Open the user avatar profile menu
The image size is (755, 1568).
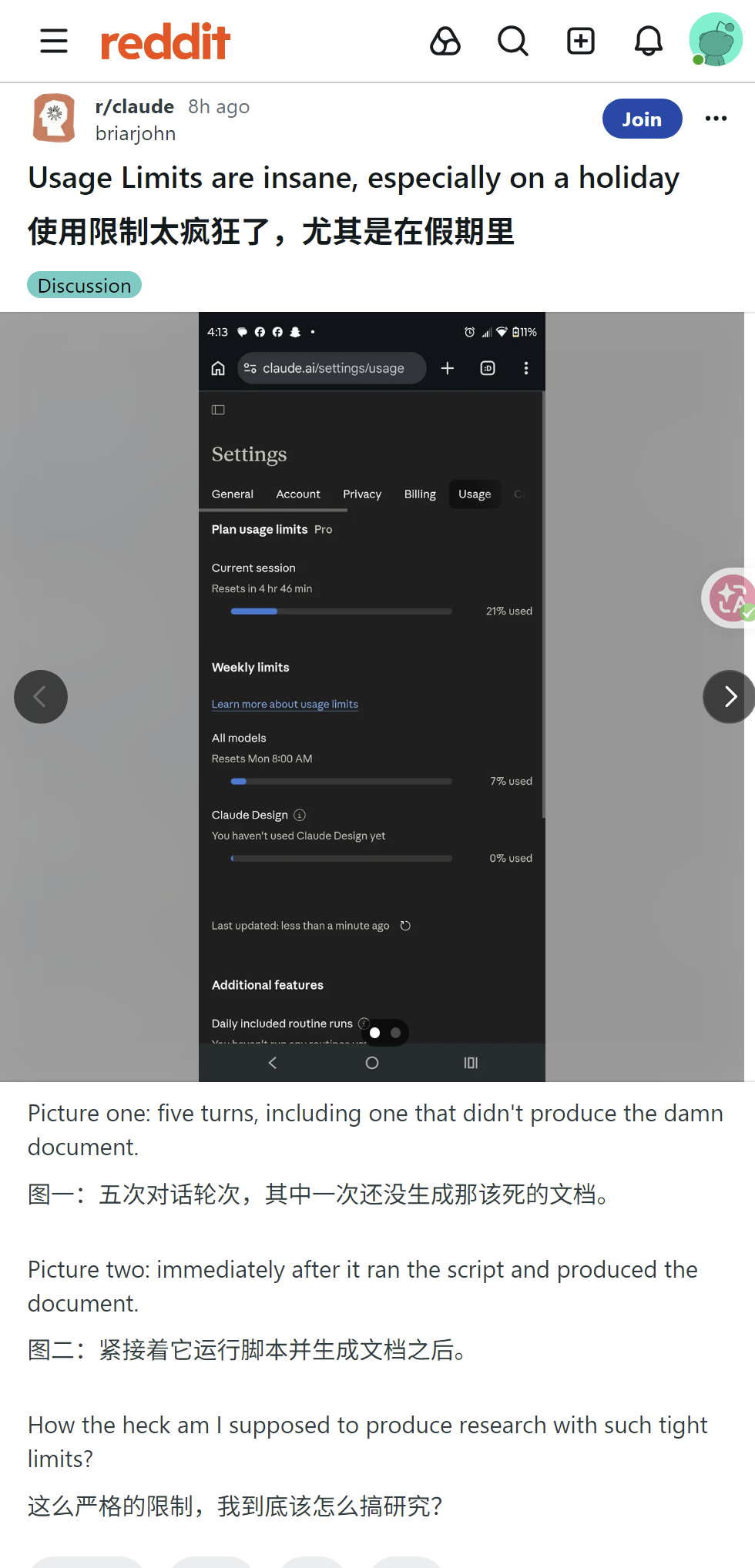716,39
